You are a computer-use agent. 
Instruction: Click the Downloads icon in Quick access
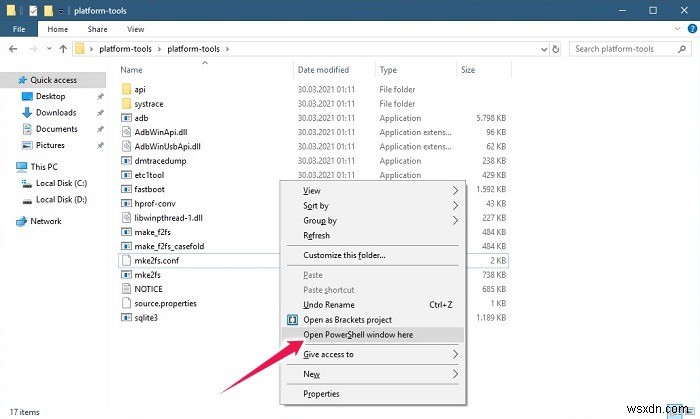[x=27, y=113]
